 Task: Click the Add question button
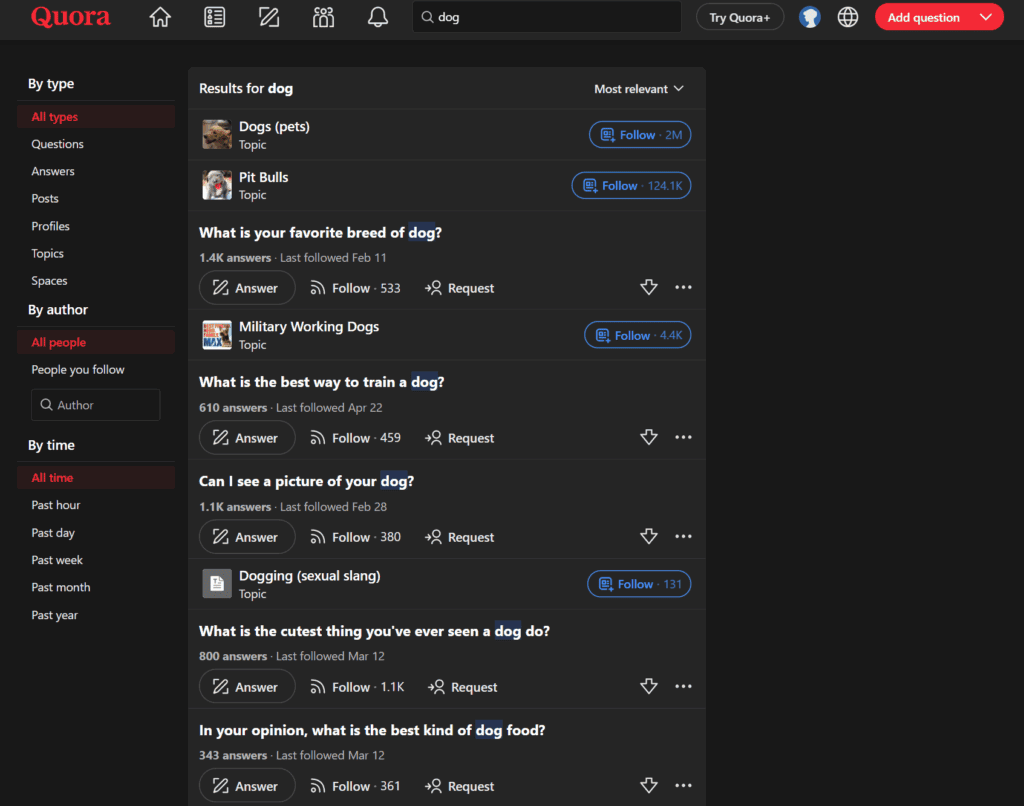(x=923, y=18)
